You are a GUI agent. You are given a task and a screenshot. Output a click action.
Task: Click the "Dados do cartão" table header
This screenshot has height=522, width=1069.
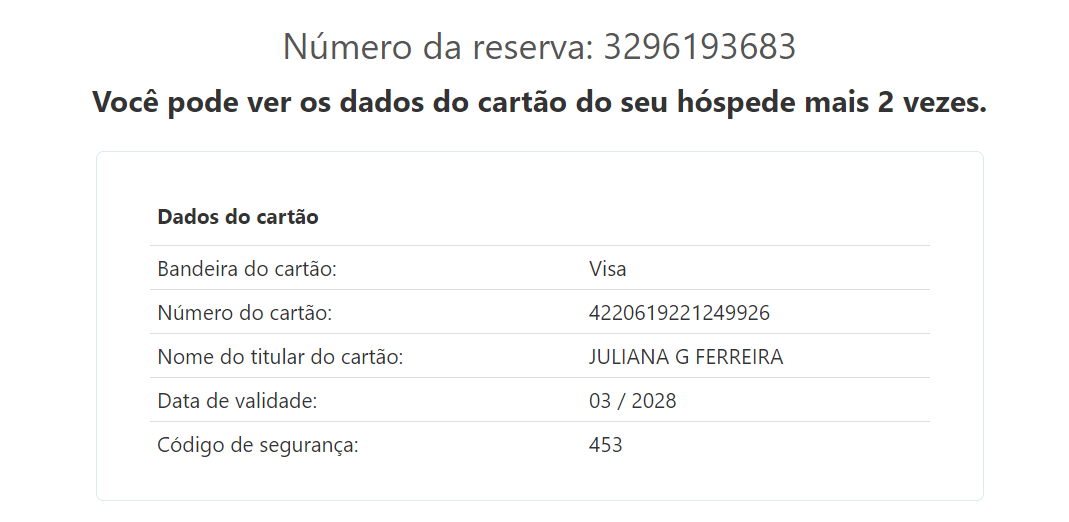tap(238, 216)
